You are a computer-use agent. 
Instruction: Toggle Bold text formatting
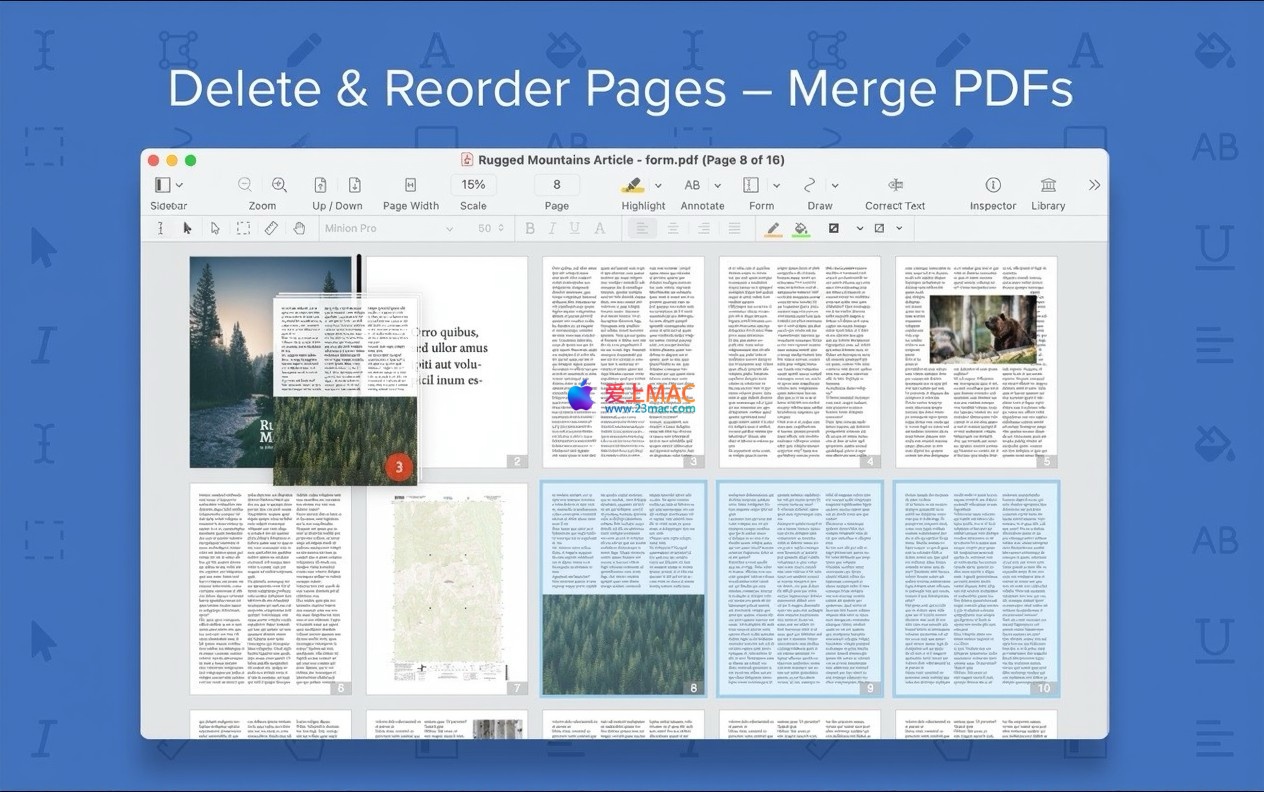click(530, 228)
